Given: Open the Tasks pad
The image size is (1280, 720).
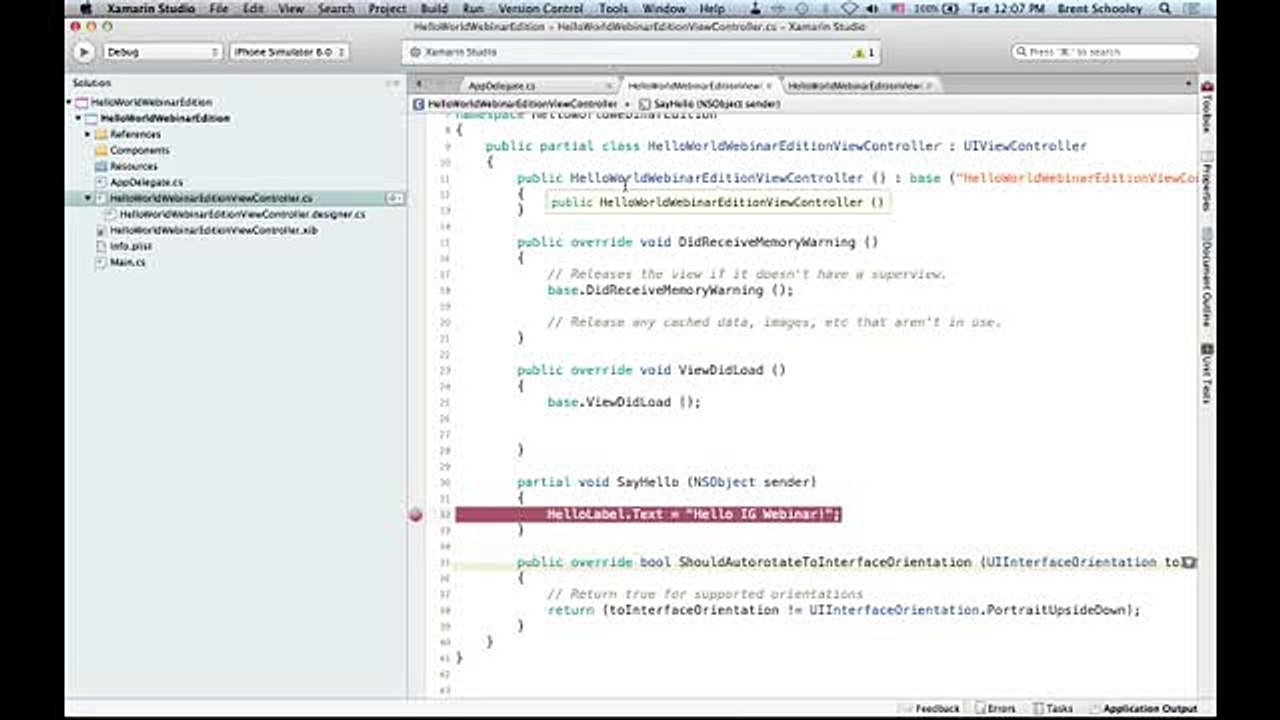Looking at the screenshot, I should (1052, 709).
